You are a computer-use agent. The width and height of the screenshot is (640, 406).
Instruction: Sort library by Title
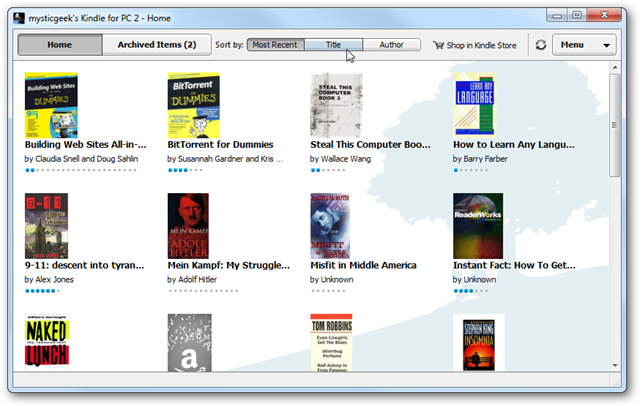333,45
